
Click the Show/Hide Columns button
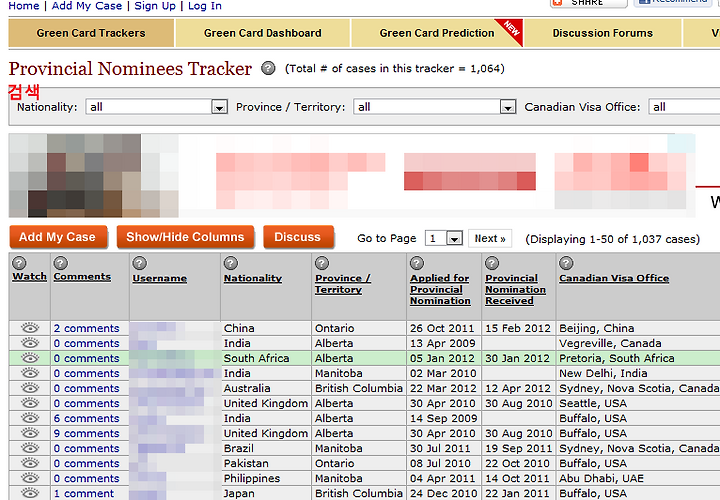[185, 237]
